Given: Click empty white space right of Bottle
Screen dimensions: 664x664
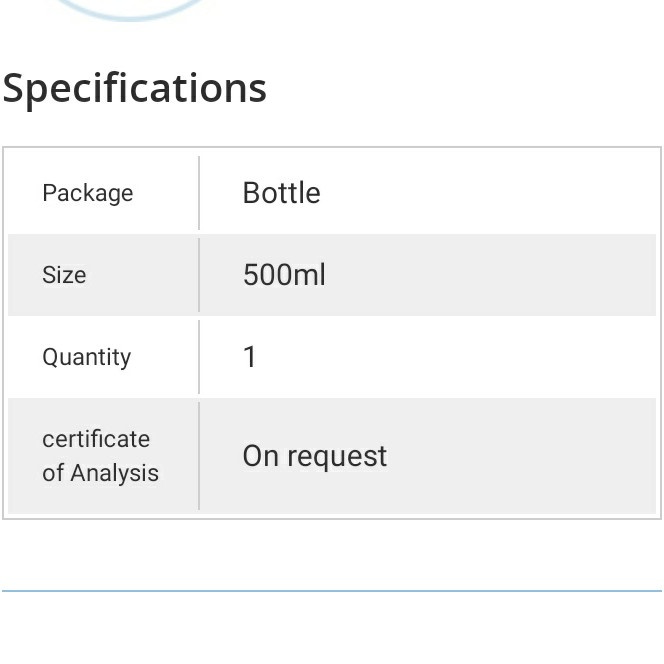Looking at the screenshot, I should click(x=500, y=193).
